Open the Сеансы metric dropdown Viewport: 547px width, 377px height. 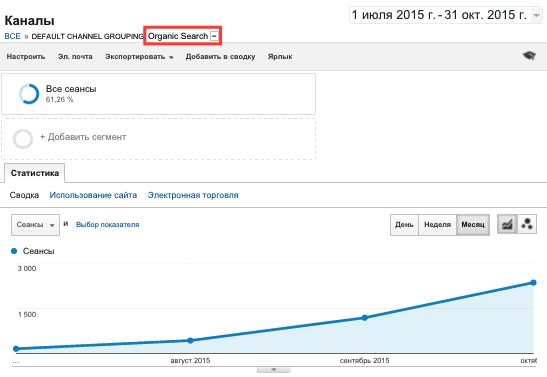click(35, 225)
